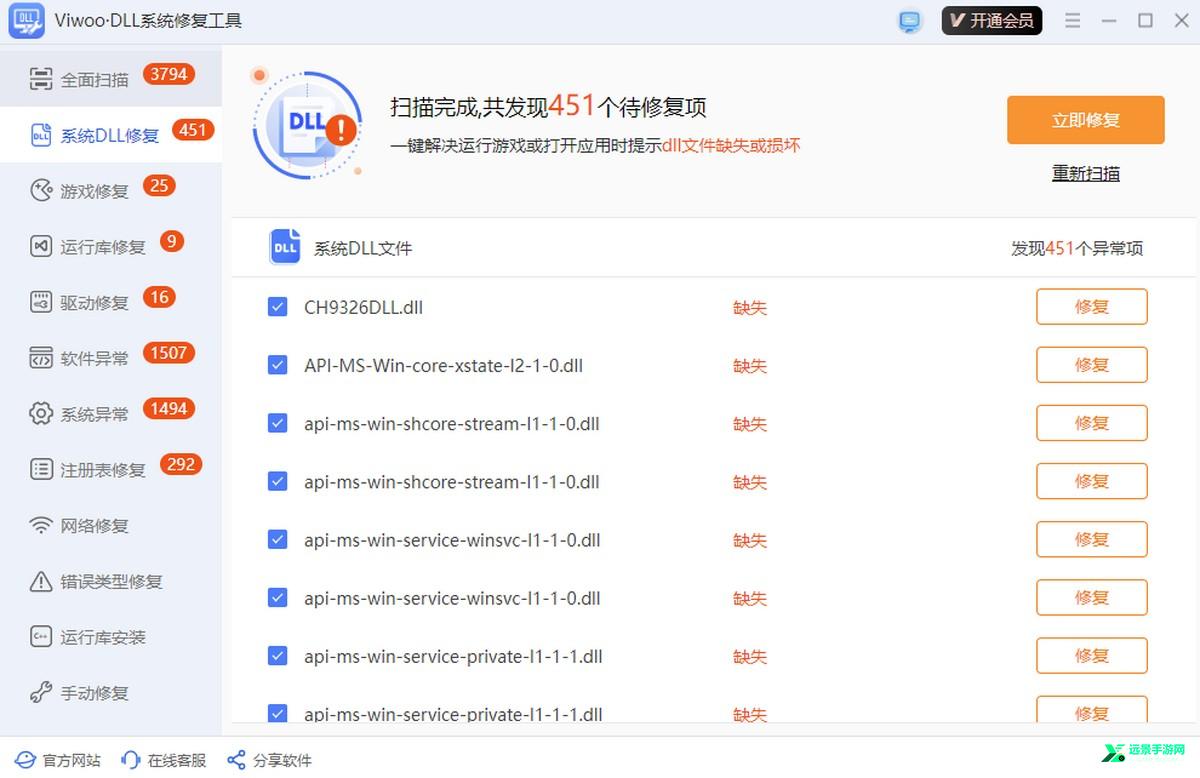Click the 重新扫描 link
Viewport: 1200px width, 778px height.
pyautogui.click(x=1085, y=173)
